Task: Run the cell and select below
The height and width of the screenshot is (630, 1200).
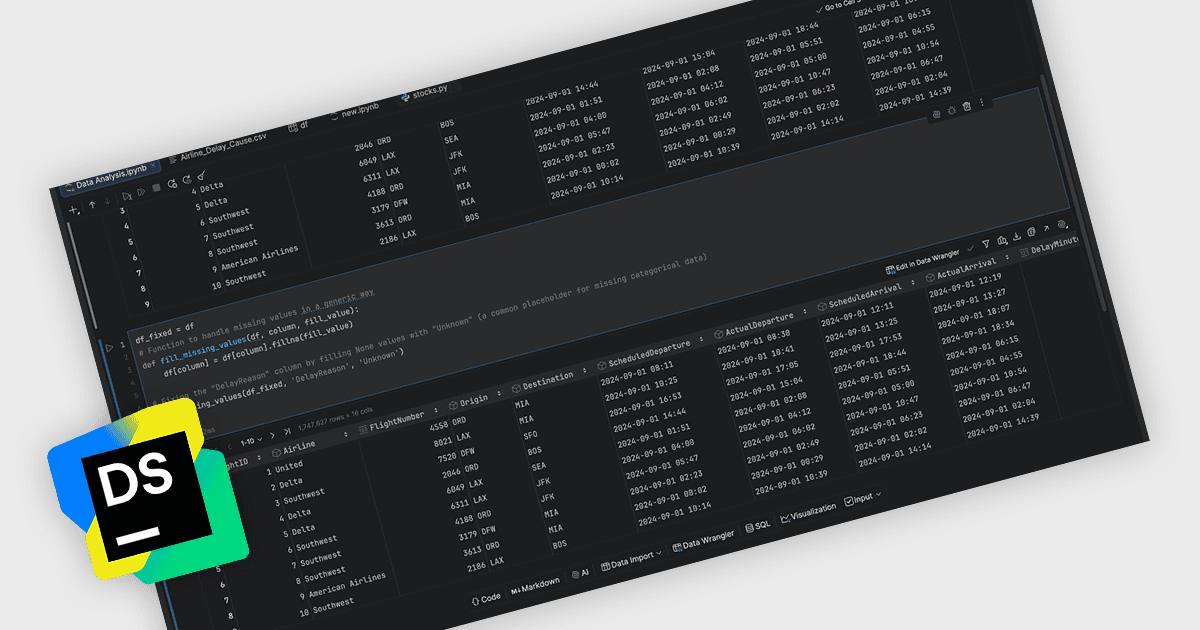Action: (127, 196)
